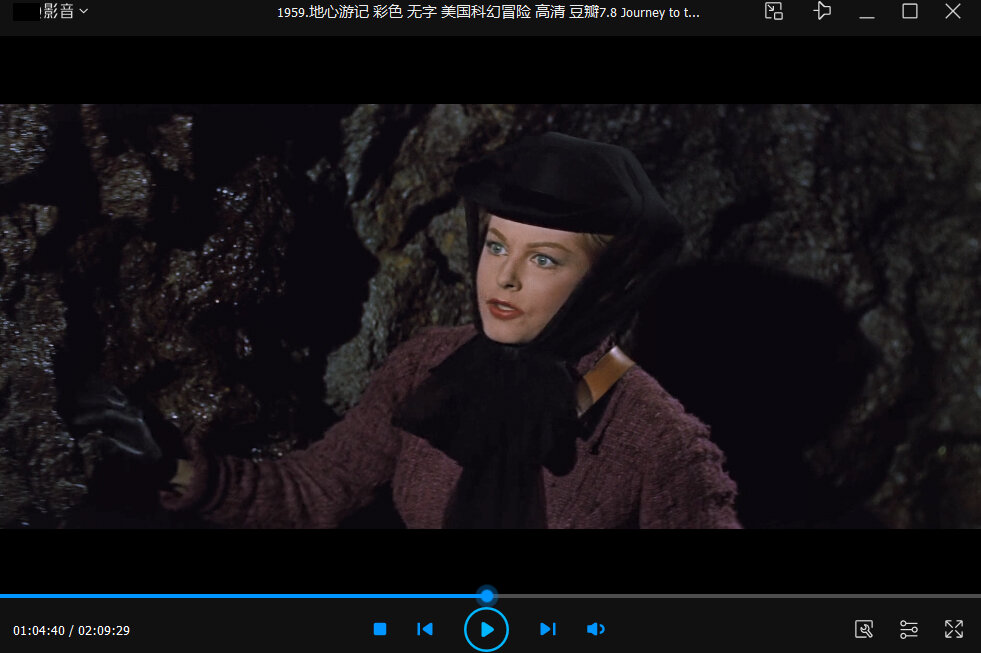Seek ahead on the unplayed progress bar
This screenshot has height=653, width=981.
738,596
